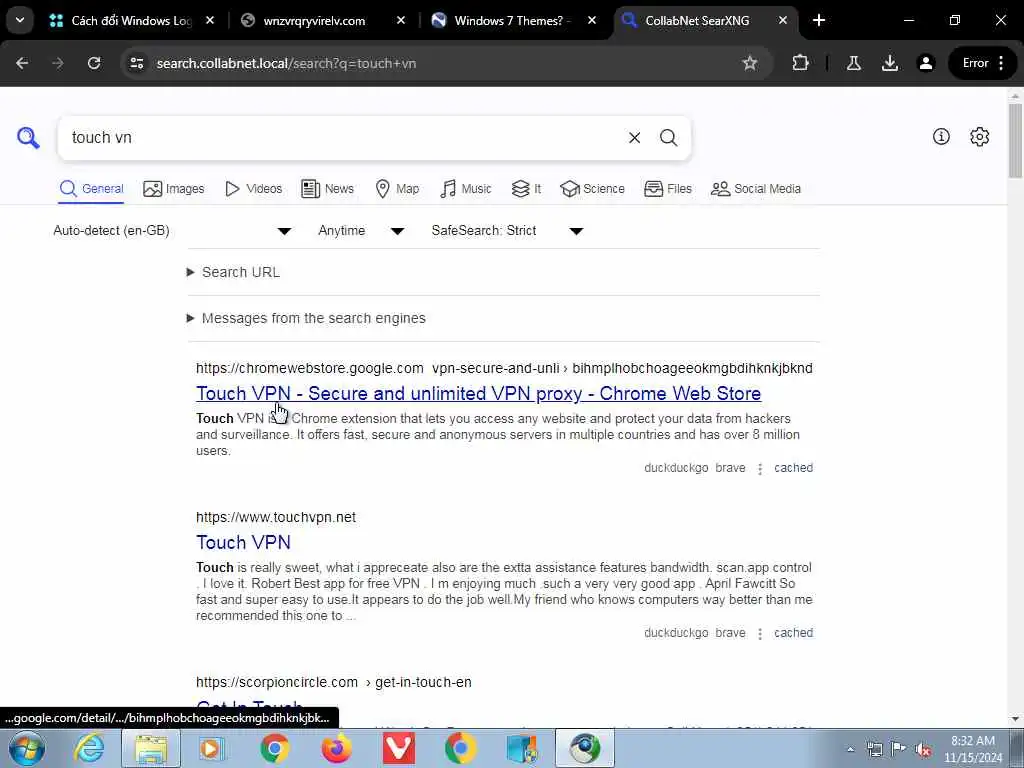Screen dimensions: 1024x768
Task: Select the Social Media category
Action: [756, 189]
